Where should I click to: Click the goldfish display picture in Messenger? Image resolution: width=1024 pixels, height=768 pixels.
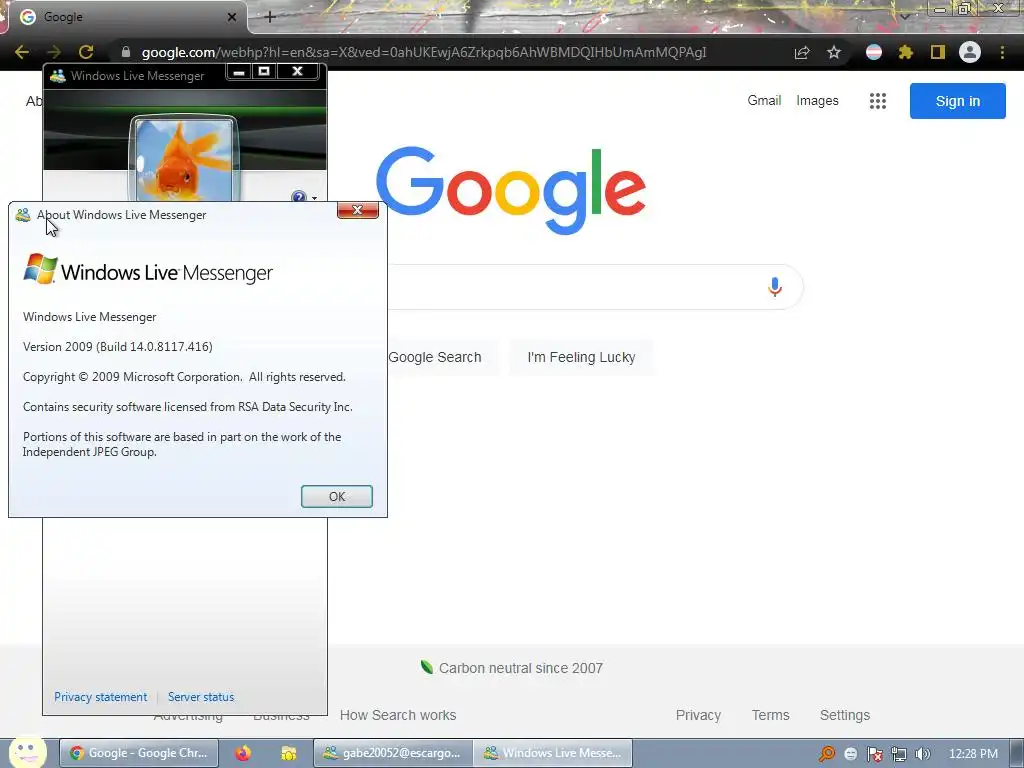184,159
